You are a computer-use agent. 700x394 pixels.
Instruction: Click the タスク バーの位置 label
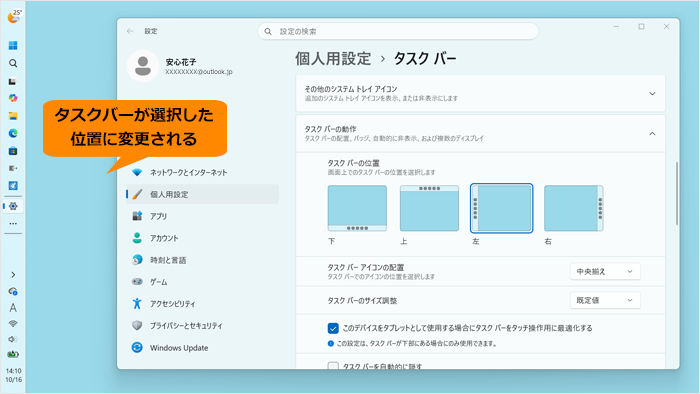point(353,163)
